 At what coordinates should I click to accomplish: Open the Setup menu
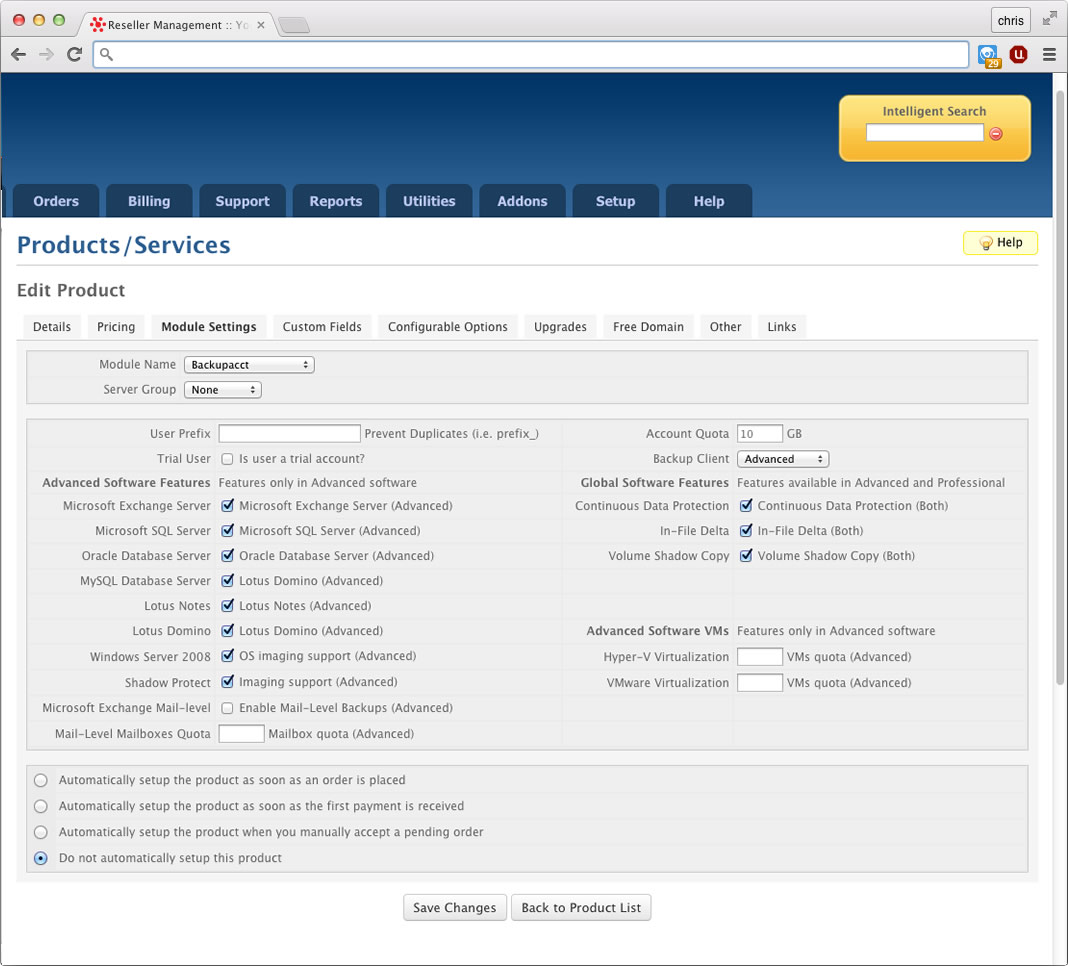616,201
